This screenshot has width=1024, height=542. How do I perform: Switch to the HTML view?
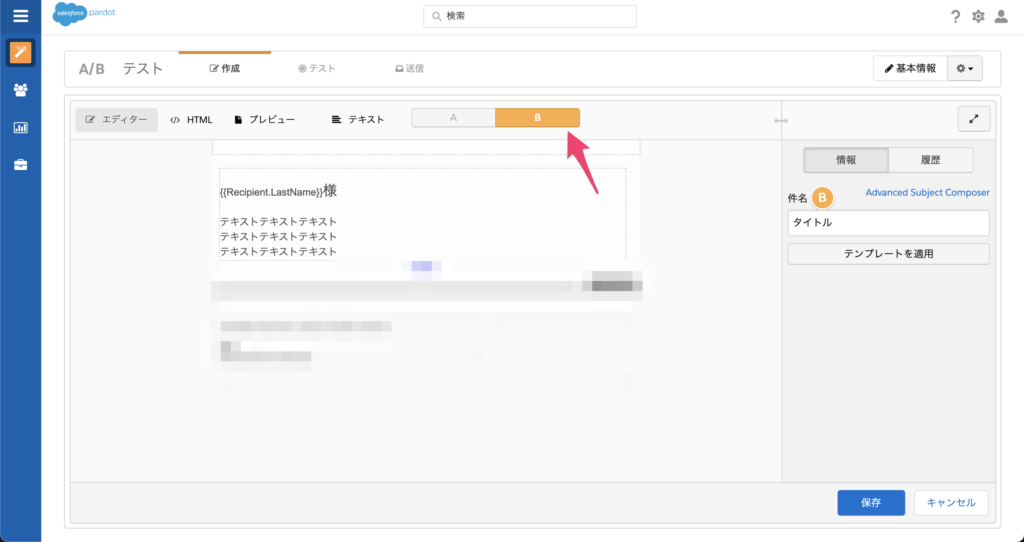pyautogui.click(x=191, y=119)
